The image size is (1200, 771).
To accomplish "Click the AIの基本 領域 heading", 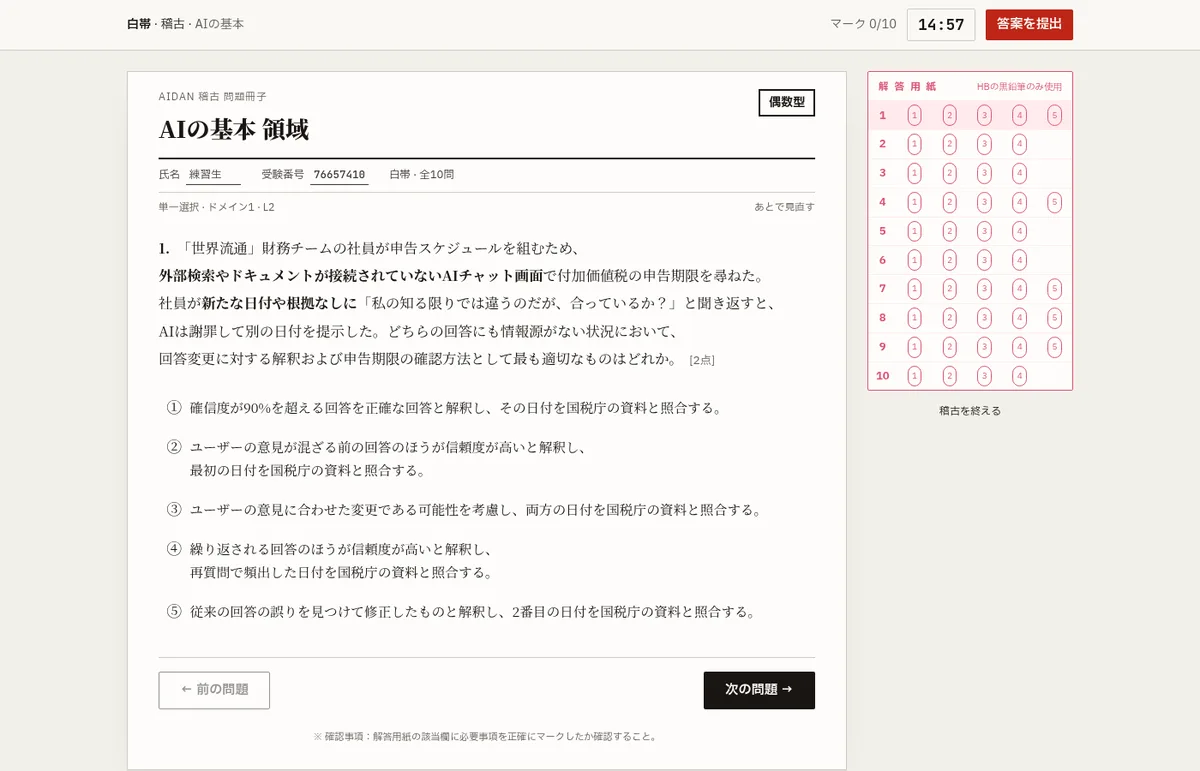I will (234, 130).
